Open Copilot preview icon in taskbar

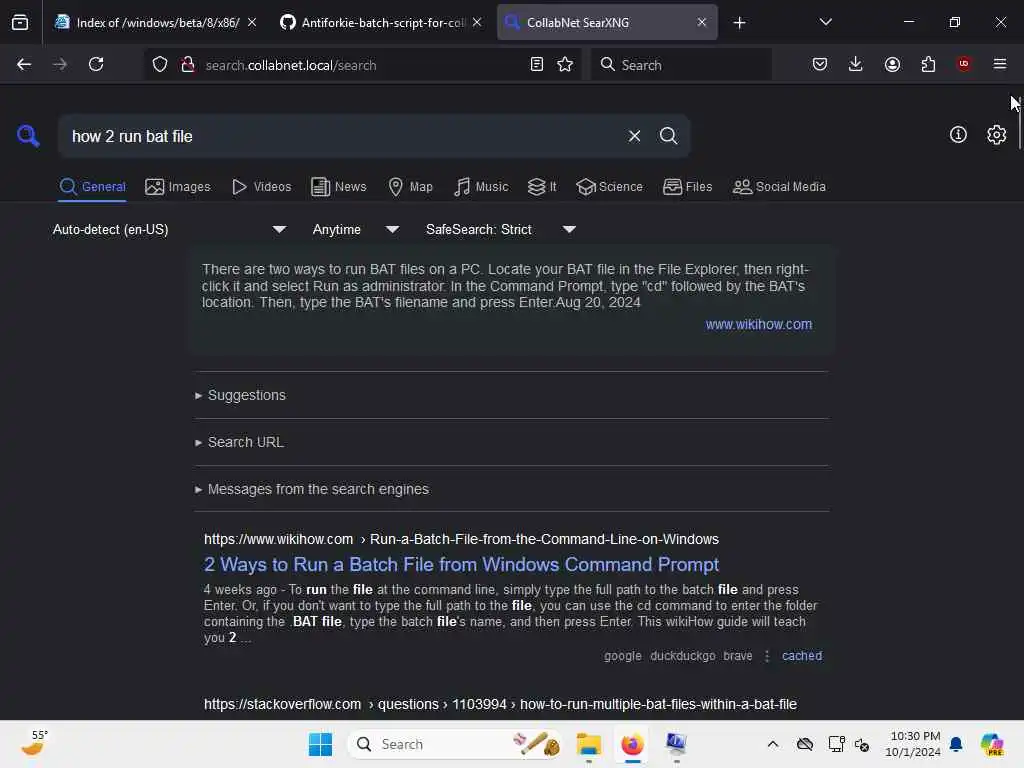pos(992,744)
